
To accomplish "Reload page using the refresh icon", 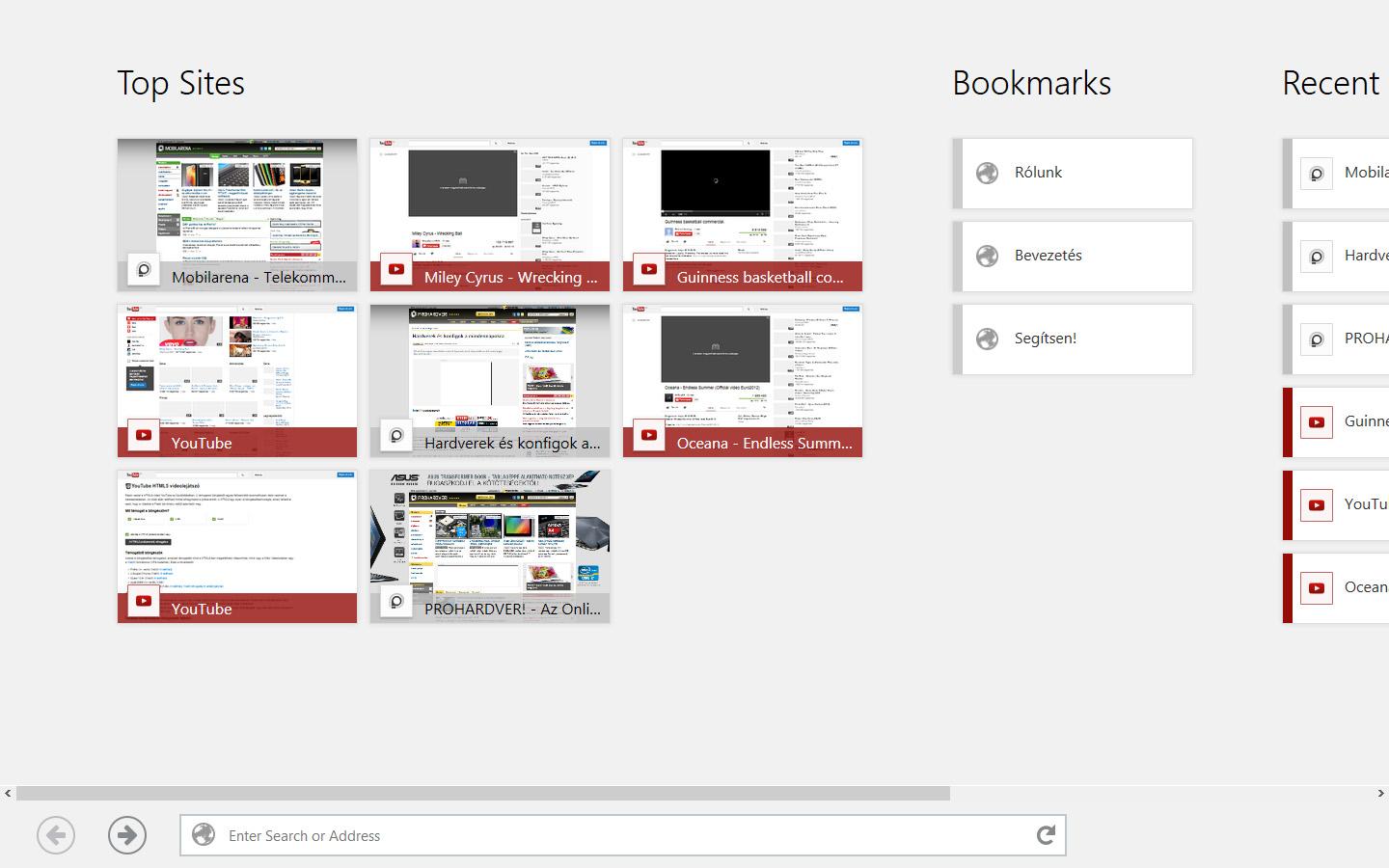I will (1046, 835).
